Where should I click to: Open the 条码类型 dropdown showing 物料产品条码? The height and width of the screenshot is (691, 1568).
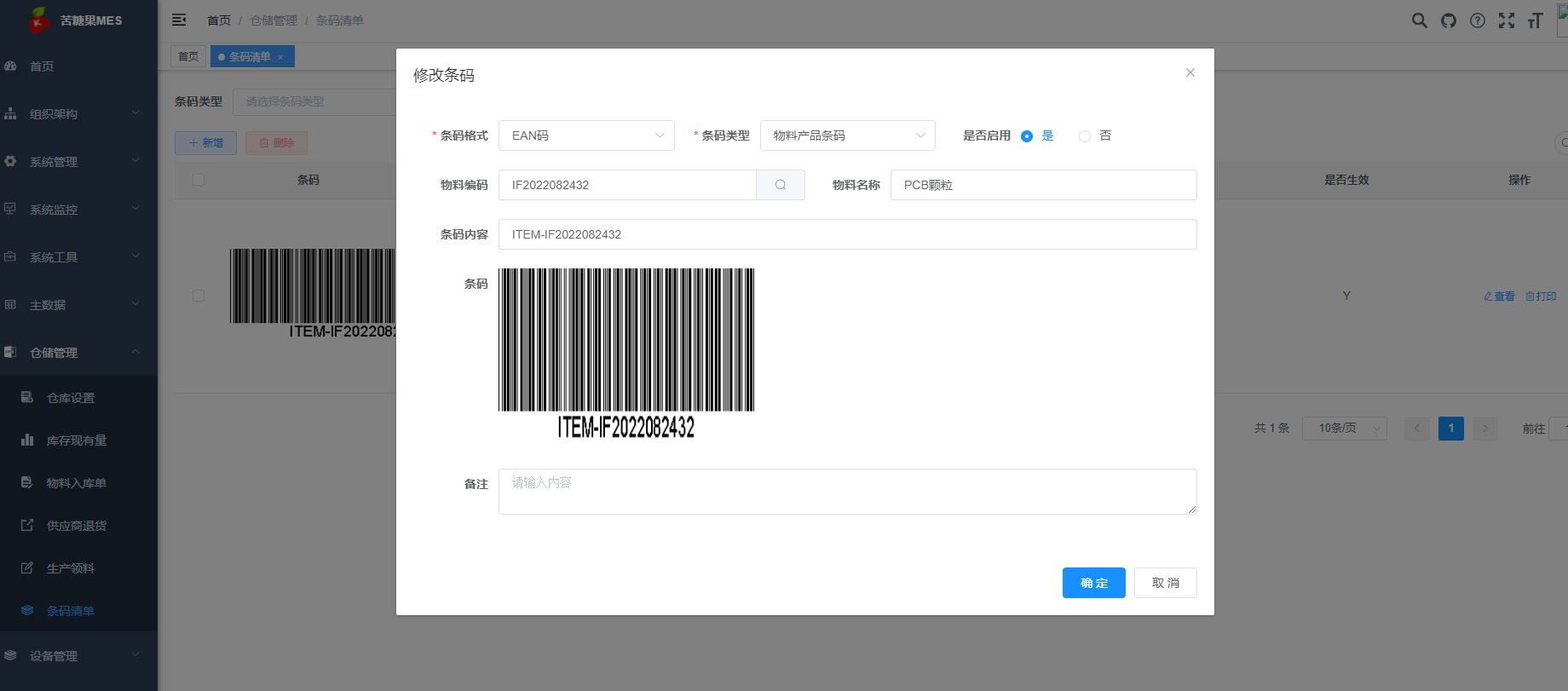847,135
